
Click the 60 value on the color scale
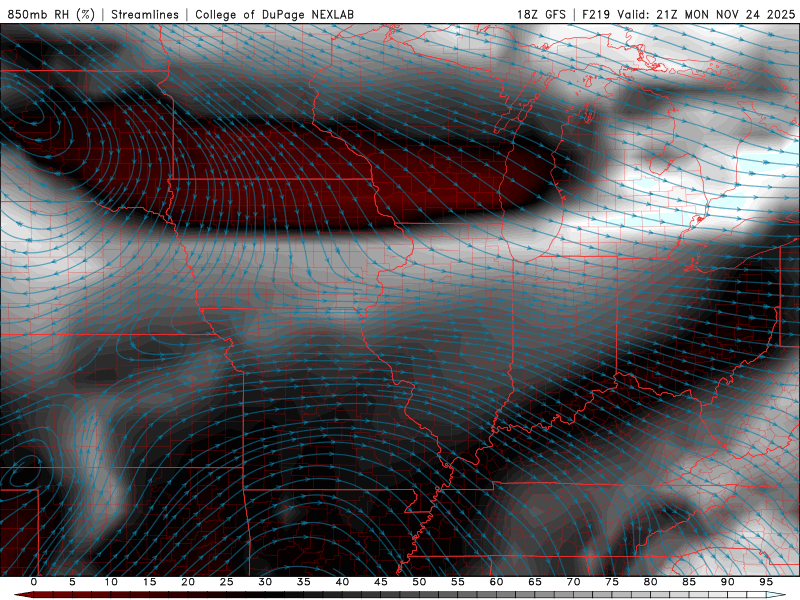tap(496, 582)
